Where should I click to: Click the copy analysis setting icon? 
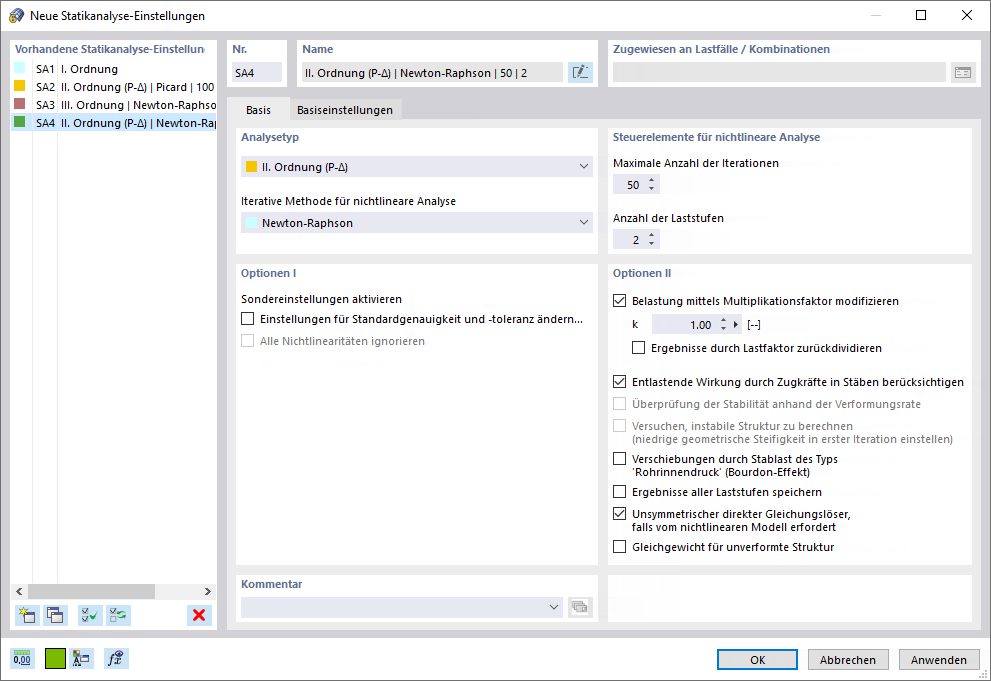(x=54, y=615)
